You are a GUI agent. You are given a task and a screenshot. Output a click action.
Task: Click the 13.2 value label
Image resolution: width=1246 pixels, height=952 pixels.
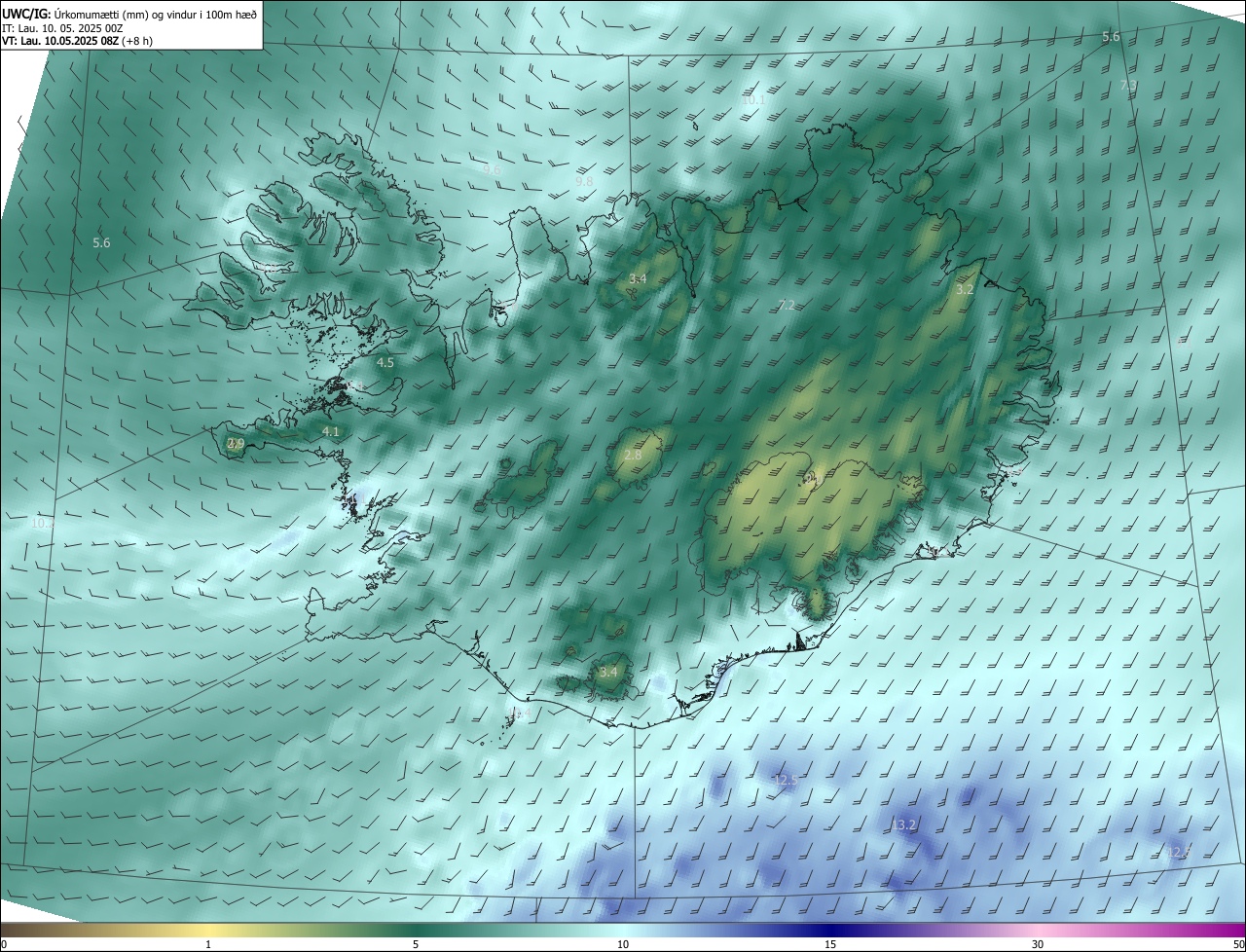(x=904, y=825)
